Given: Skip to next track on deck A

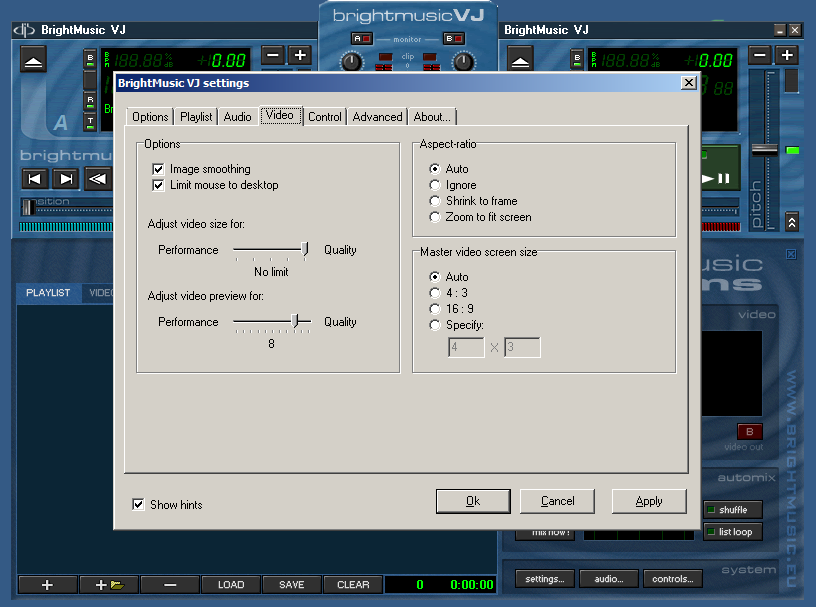Looking at the screenshot, I should point(66,179).
